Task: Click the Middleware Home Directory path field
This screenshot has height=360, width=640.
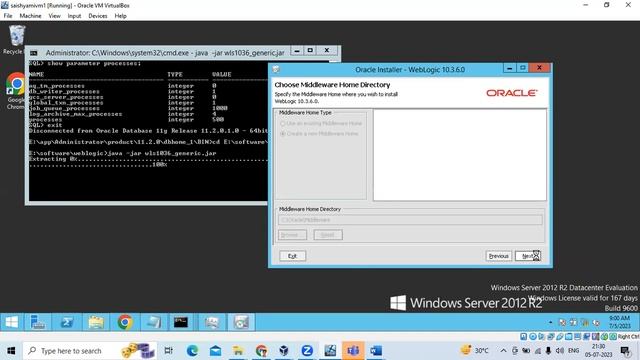Action: pyautogui.click(x=410, y=220)
